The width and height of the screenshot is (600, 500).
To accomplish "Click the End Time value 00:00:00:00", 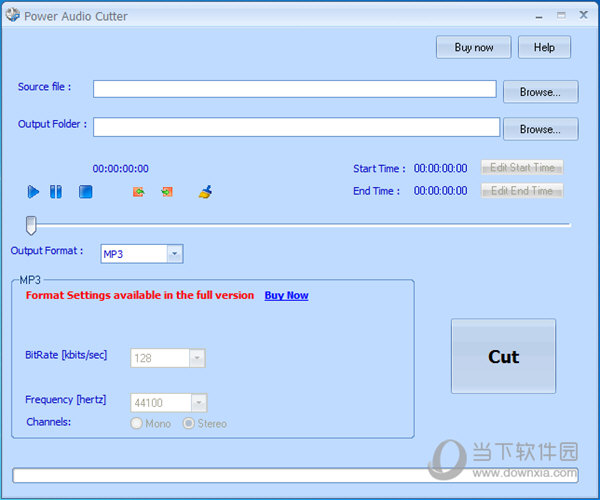I will [x=440, y=191].
